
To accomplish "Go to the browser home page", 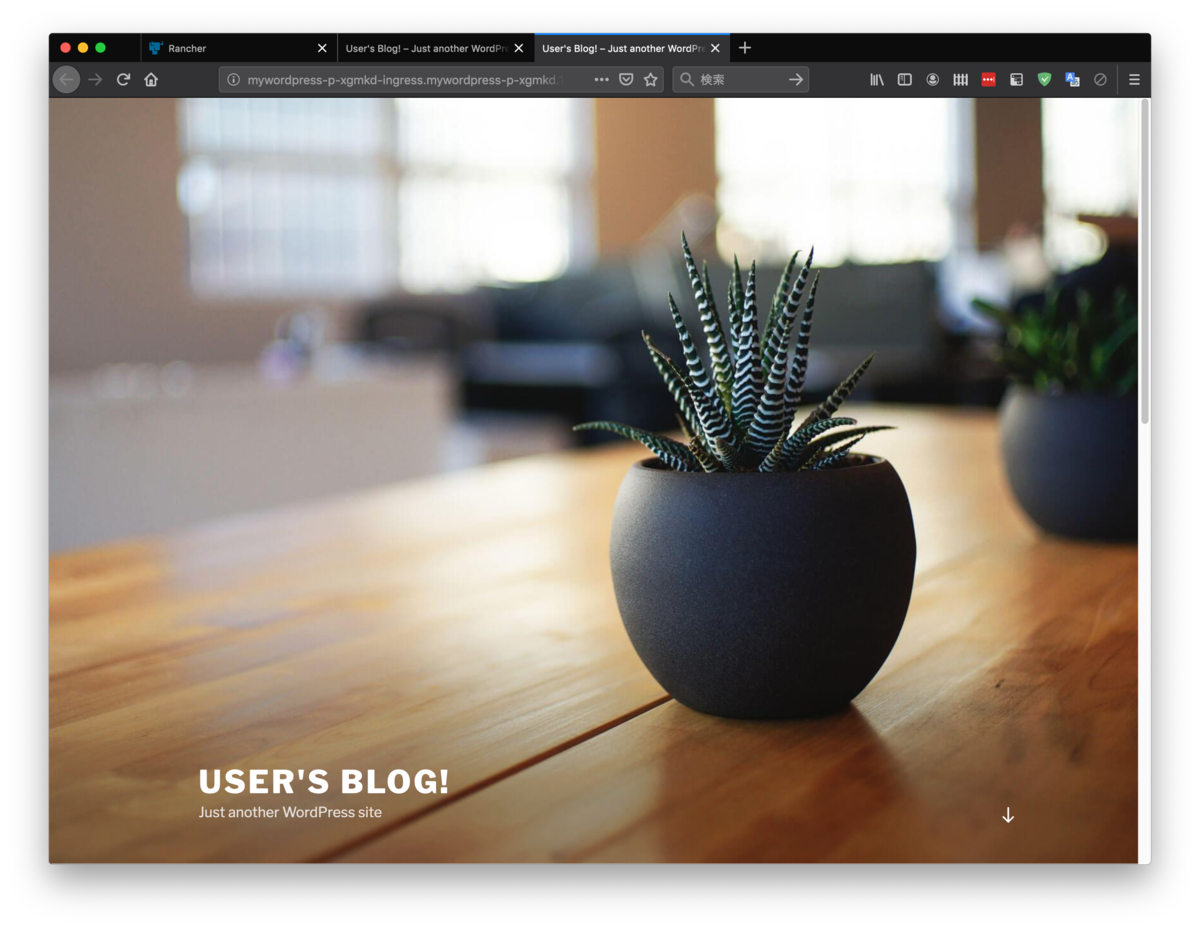I will [x=151, y=79].
